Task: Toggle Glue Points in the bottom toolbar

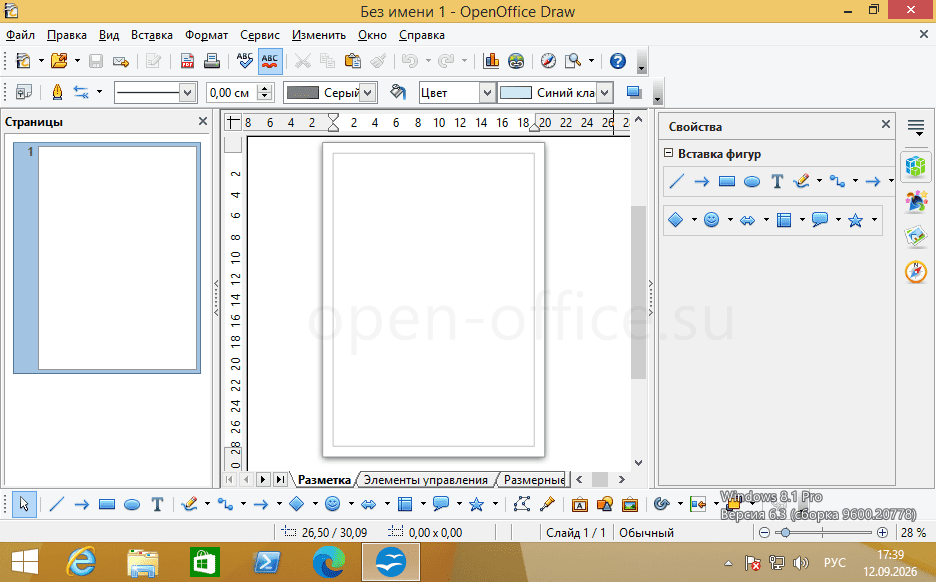Action: coord(547,504)
